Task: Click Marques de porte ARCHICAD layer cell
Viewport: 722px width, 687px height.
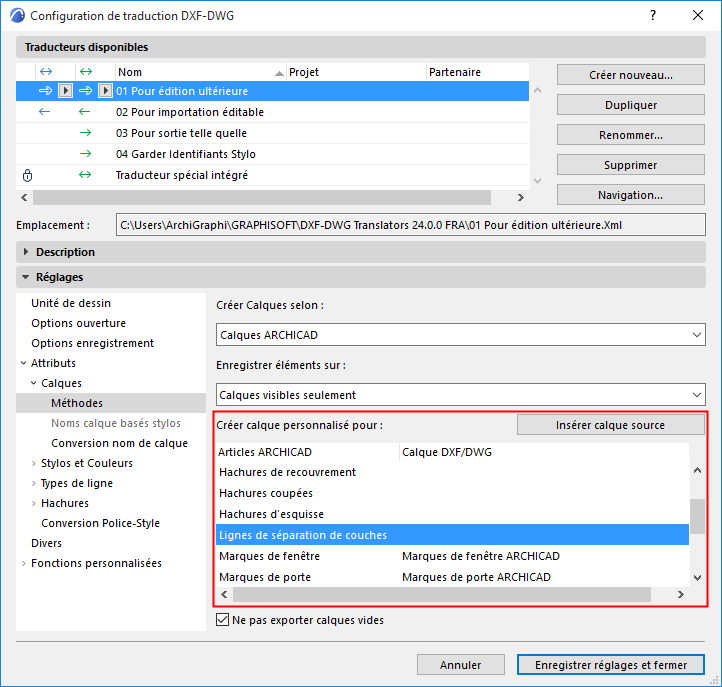Action: coord(476,577)
